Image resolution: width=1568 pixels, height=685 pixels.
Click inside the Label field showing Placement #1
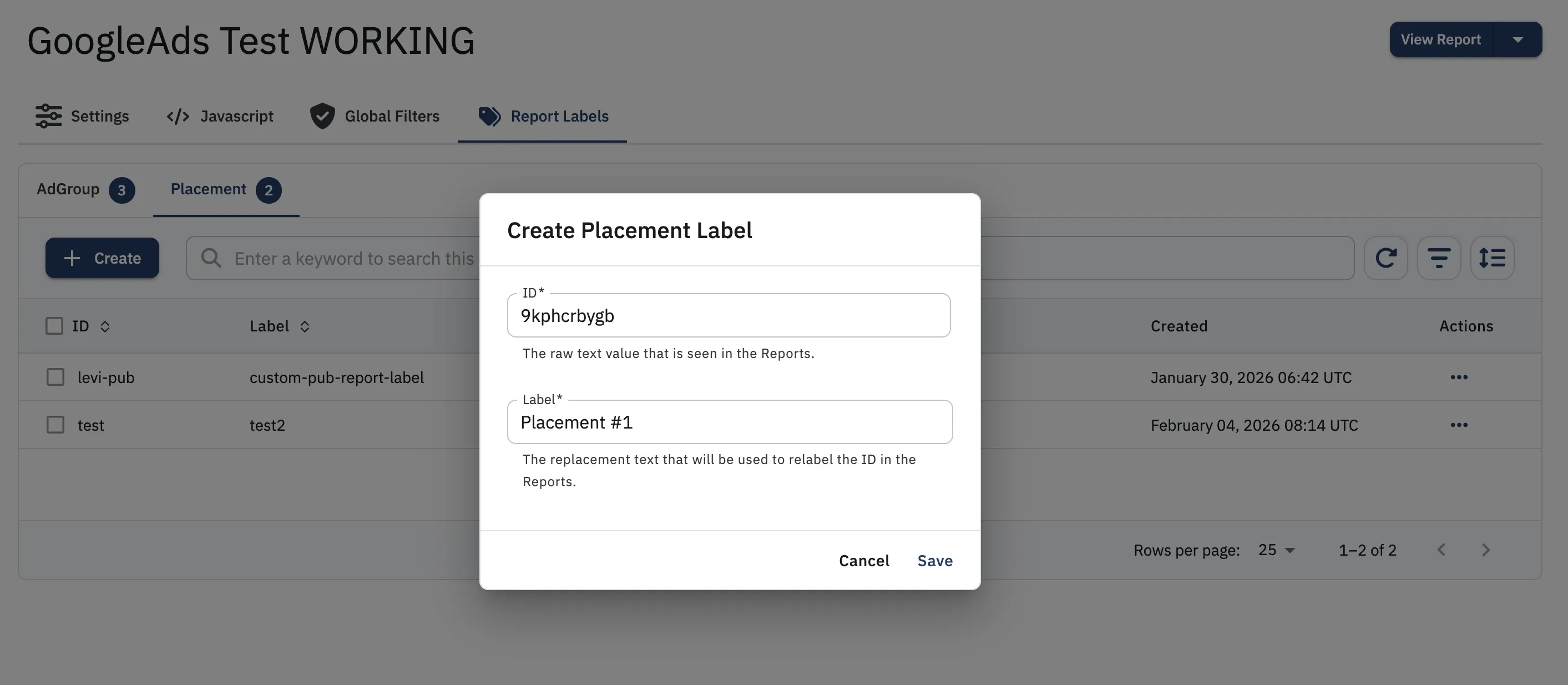point(729,421)
